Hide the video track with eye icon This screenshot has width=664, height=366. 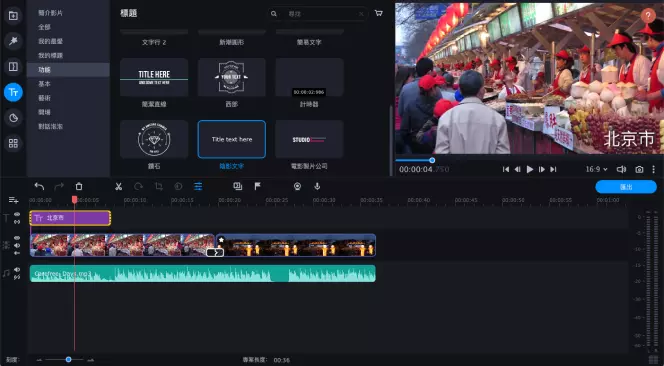click(17, 238)
